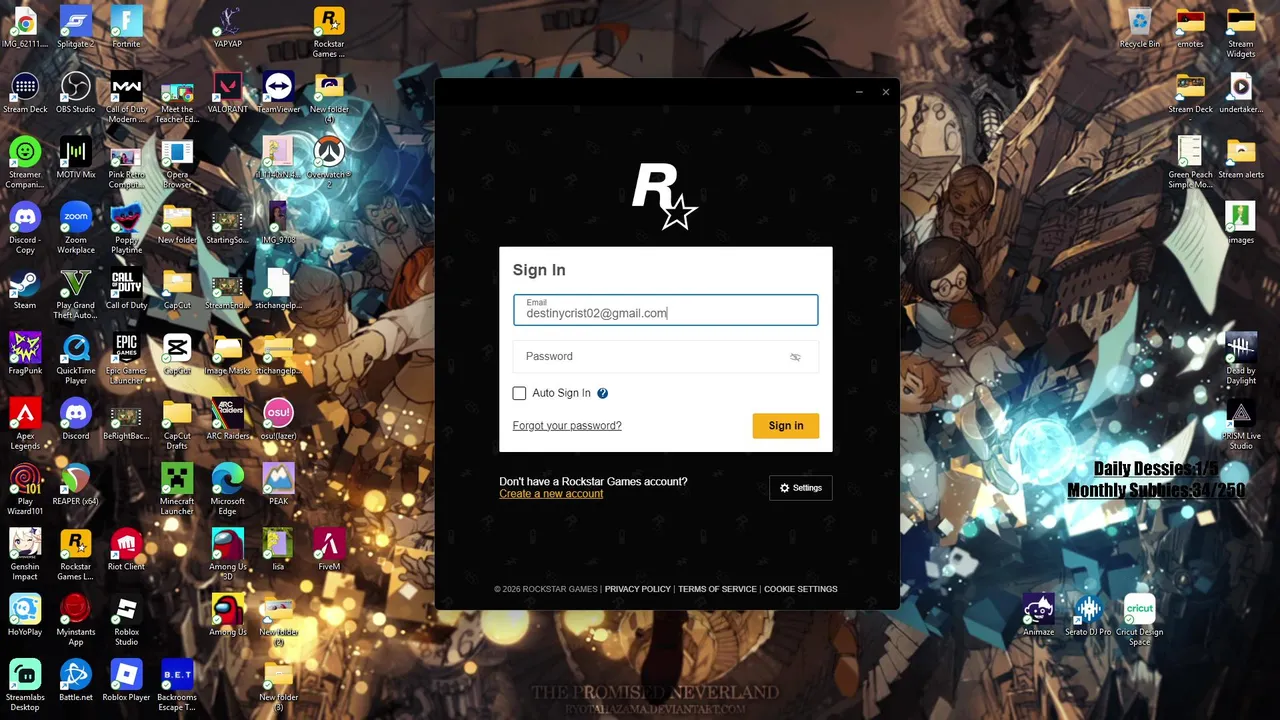1280x720 pixels.
Task: Select the Genshin Impact icon
Action: click(25, 555)
